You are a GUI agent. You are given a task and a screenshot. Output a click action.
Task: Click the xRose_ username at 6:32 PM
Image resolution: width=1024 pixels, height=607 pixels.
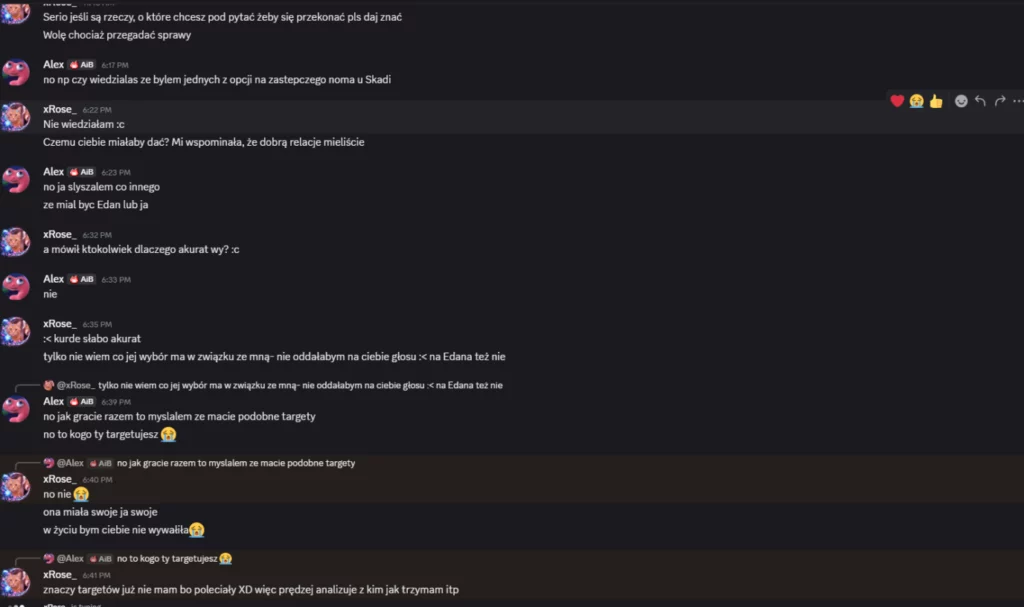coord(59,234)
